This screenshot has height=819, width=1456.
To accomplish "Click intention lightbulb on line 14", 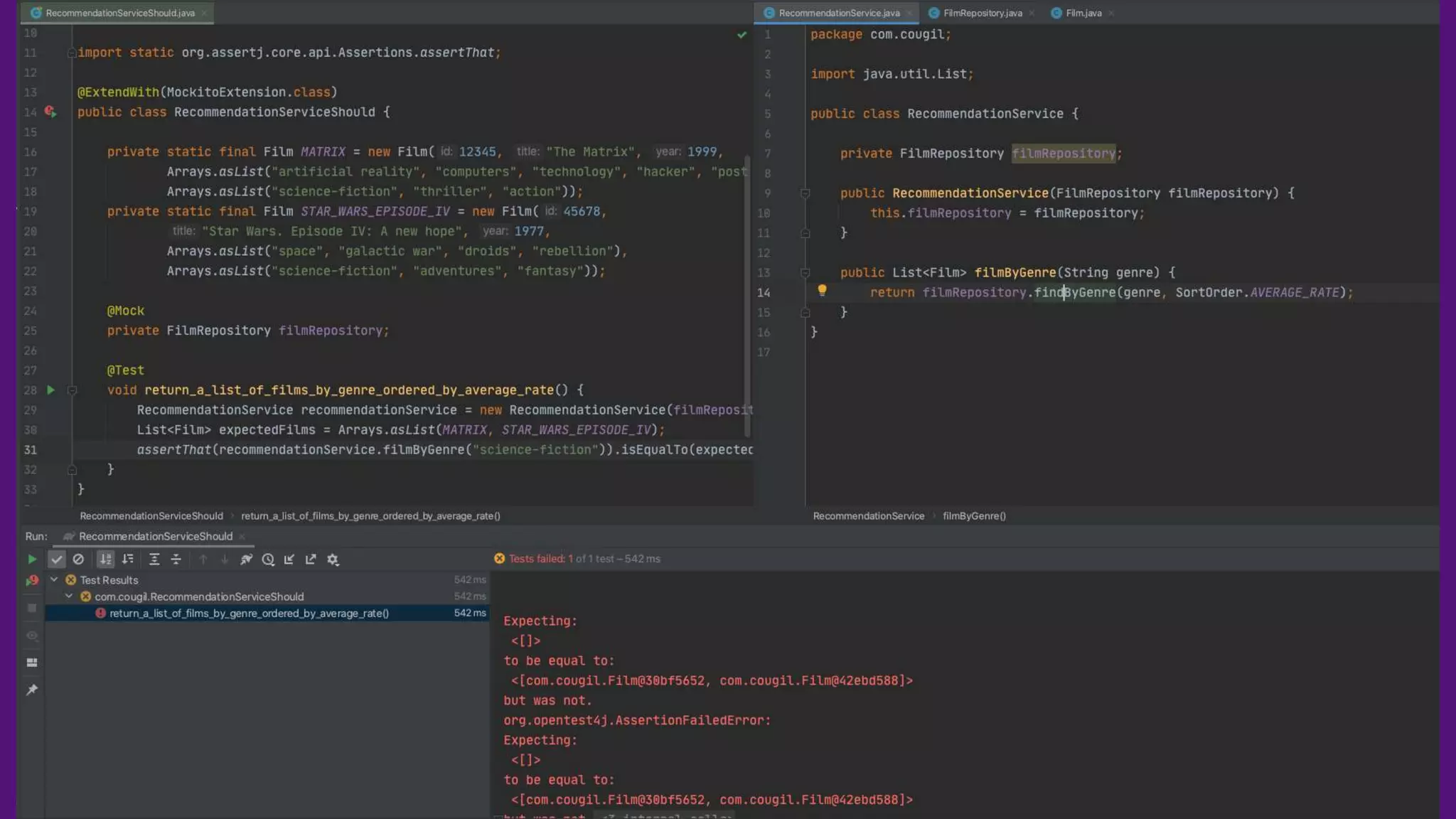I will [x=822, y=290].
